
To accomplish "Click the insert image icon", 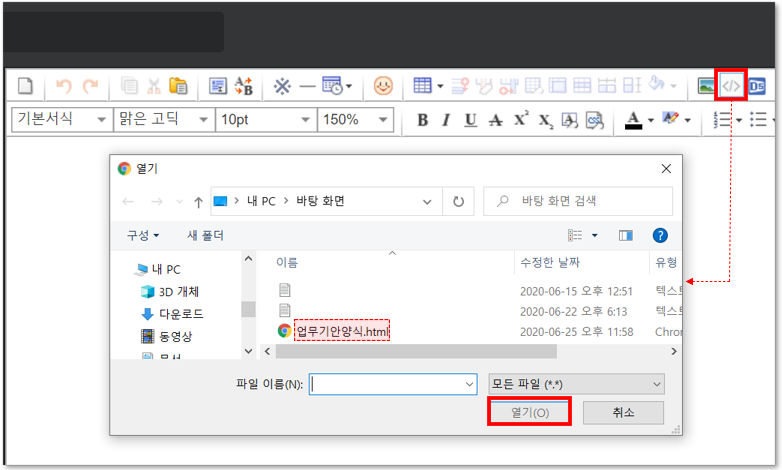I will [x=706, y=86].
